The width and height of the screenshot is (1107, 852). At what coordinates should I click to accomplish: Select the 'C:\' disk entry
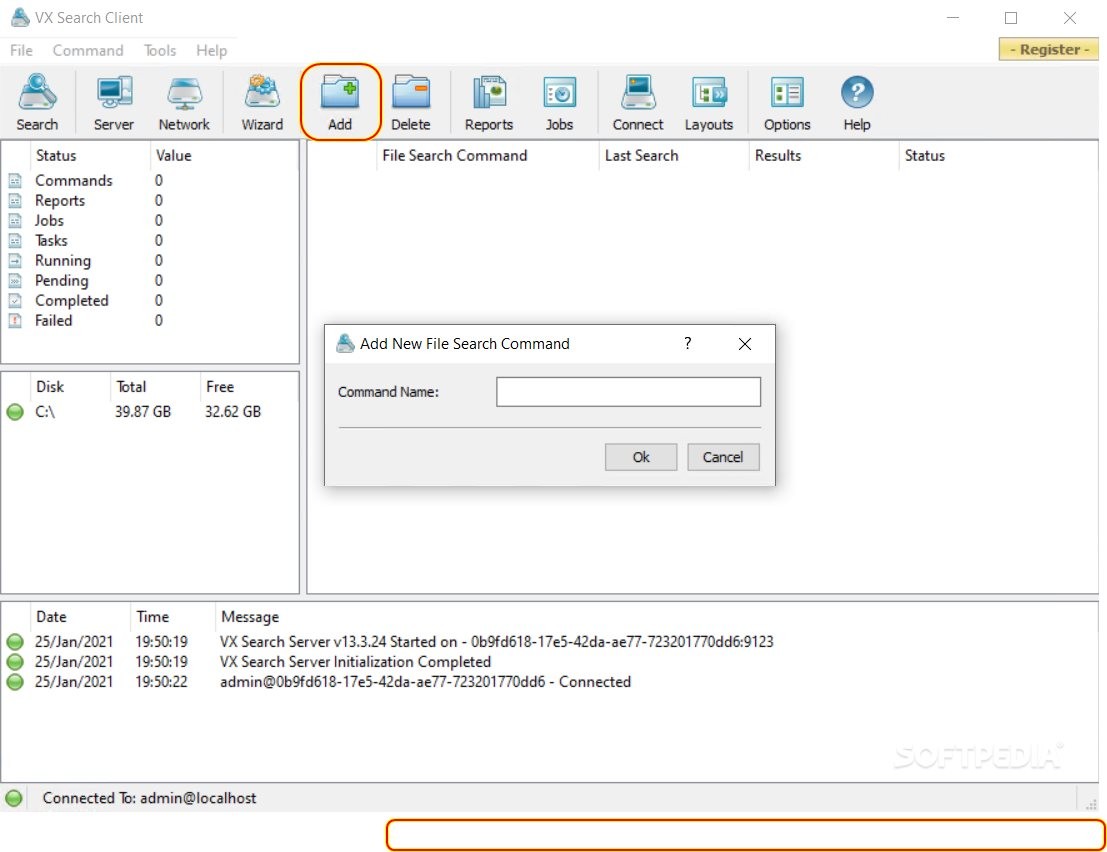click(45, 412)
